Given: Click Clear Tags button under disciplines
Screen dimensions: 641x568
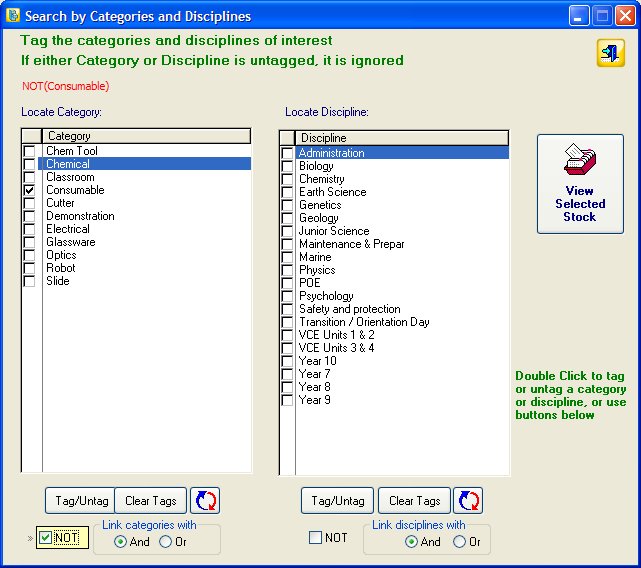Looking at the screenshot, I should pos(414,501).
